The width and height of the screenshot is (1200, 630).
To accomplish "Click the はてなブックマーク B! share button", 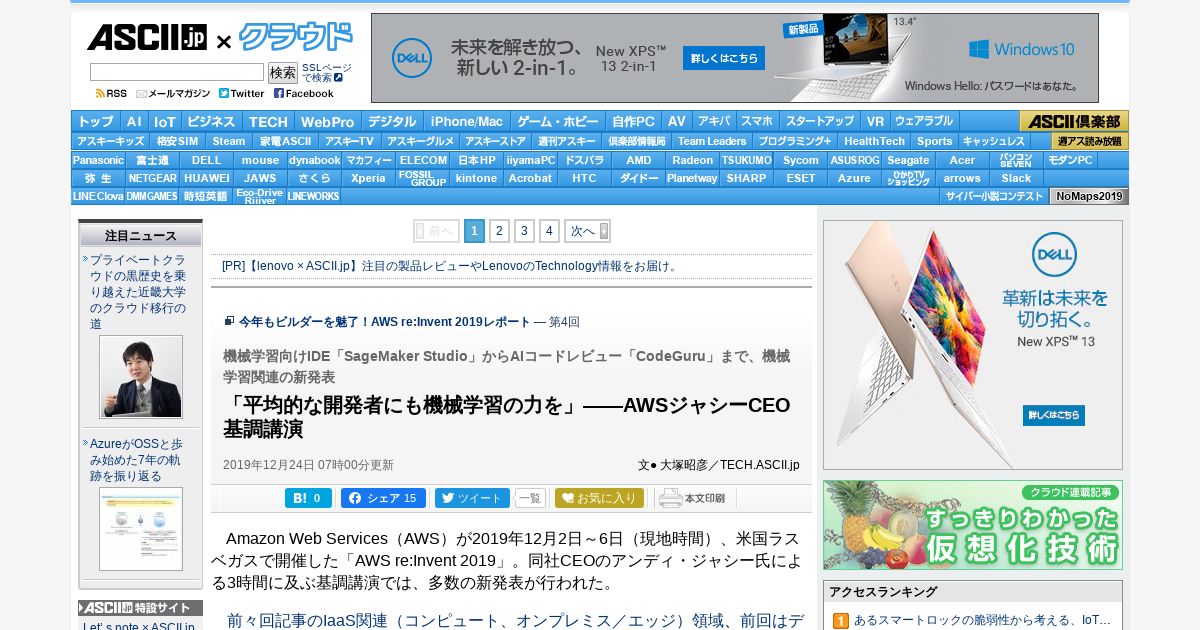I will 308,498.
